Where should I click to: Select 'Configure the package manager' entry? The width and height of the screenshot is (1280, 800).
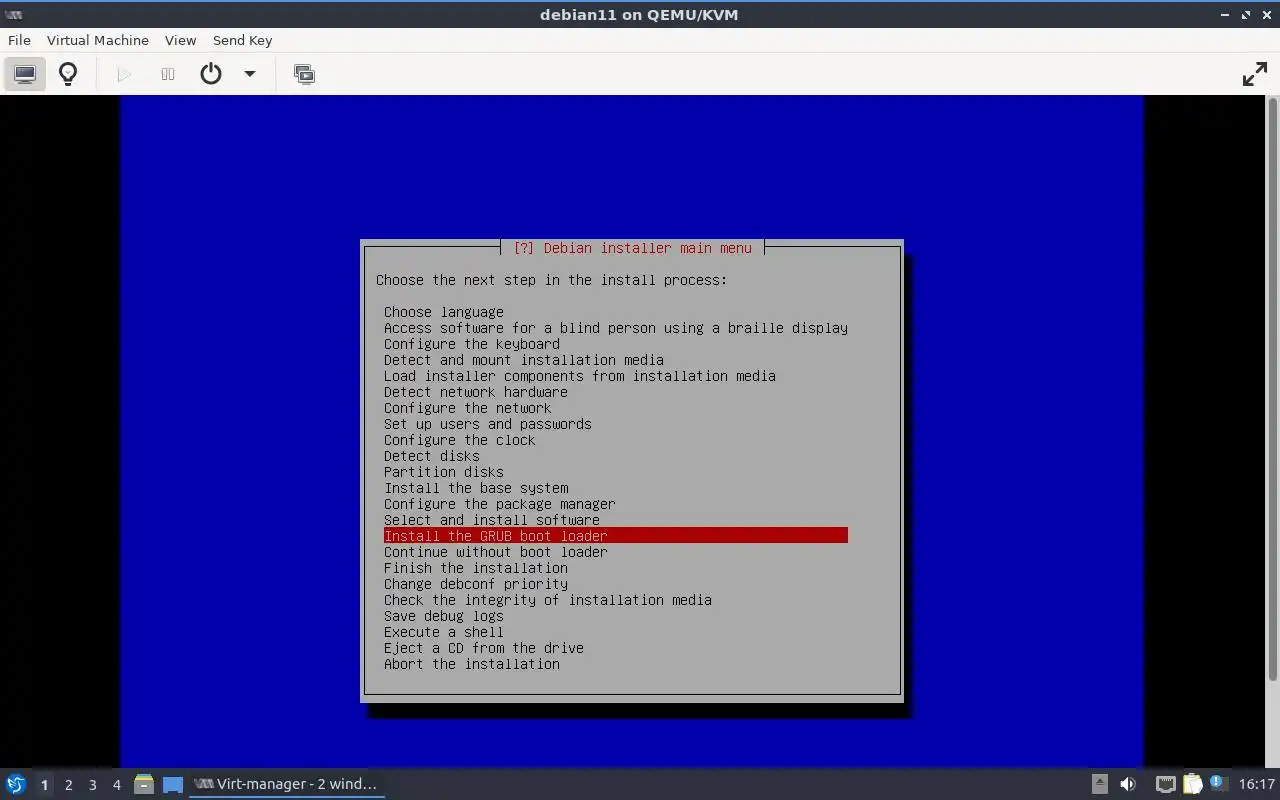(x=499, y=504)
